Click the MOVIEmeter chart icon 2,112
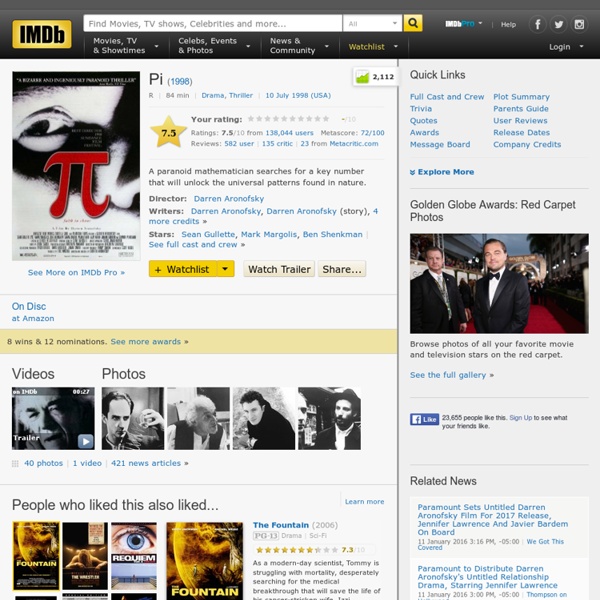The height and width of the screenshot is (600, 600). (x=375, y=77)
